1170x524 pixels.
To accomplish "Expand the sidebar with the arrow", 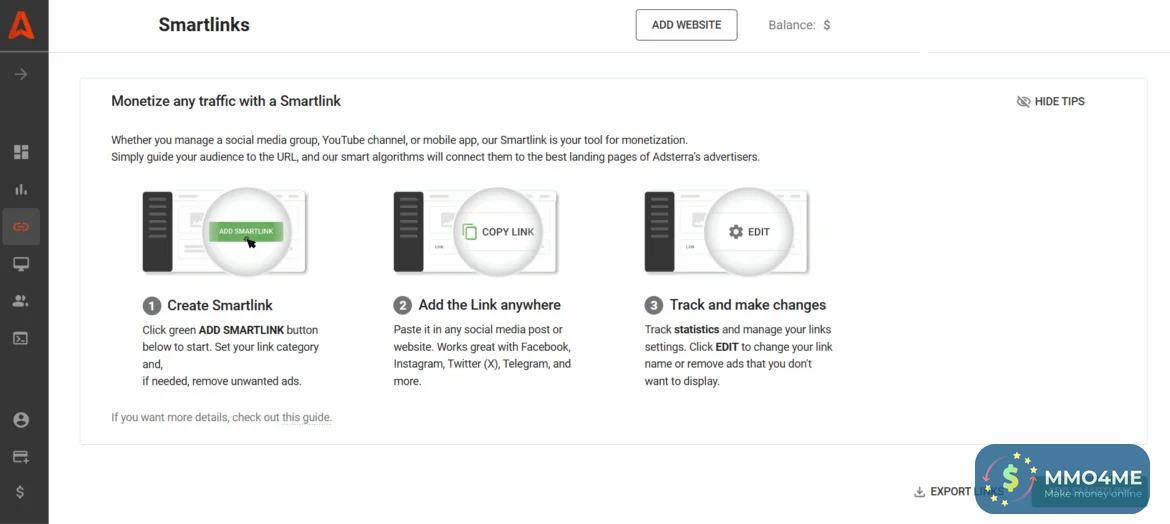I will click(x=21, y=74).
